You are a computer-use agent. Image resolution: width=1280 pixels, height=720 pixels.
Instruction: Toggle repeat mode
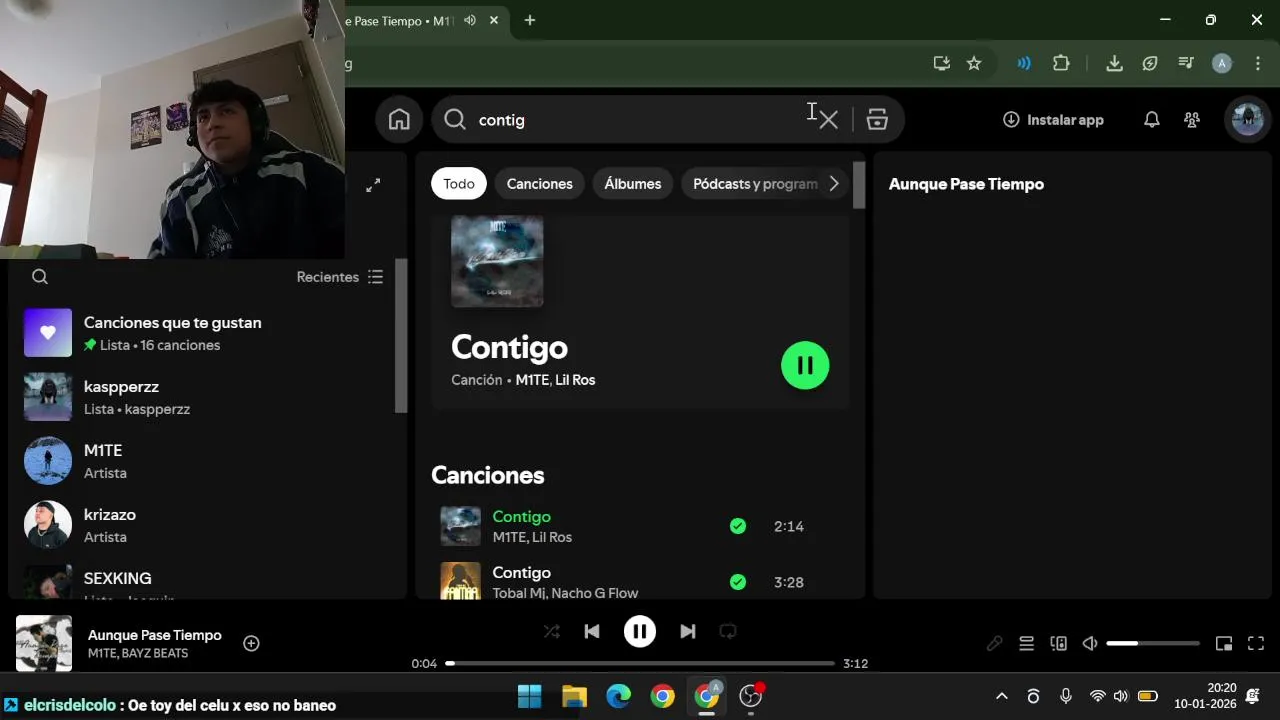pyautogui.click(x=728, y=632)
